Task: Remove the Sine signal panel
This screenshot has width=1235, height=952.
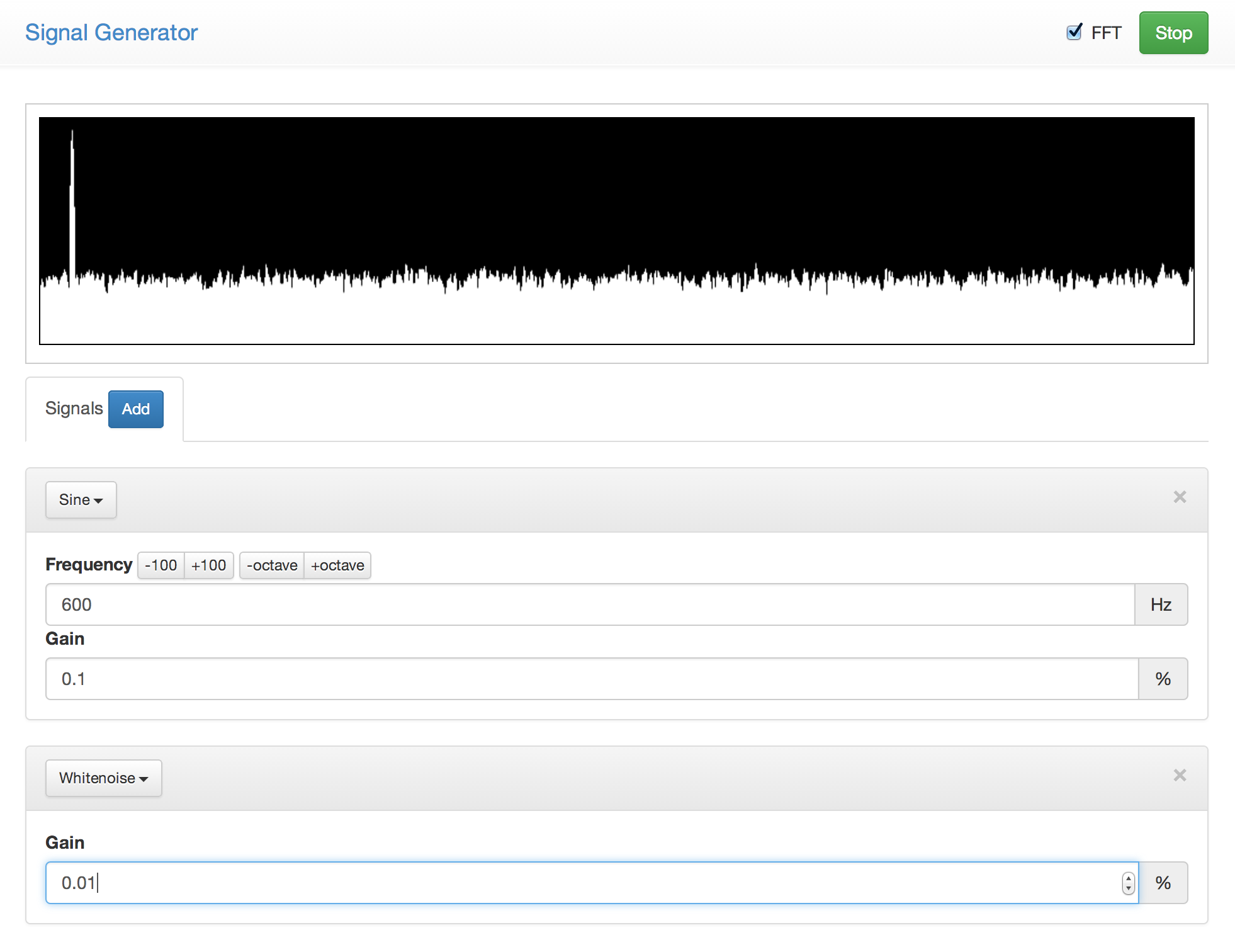Action: 1180,497
